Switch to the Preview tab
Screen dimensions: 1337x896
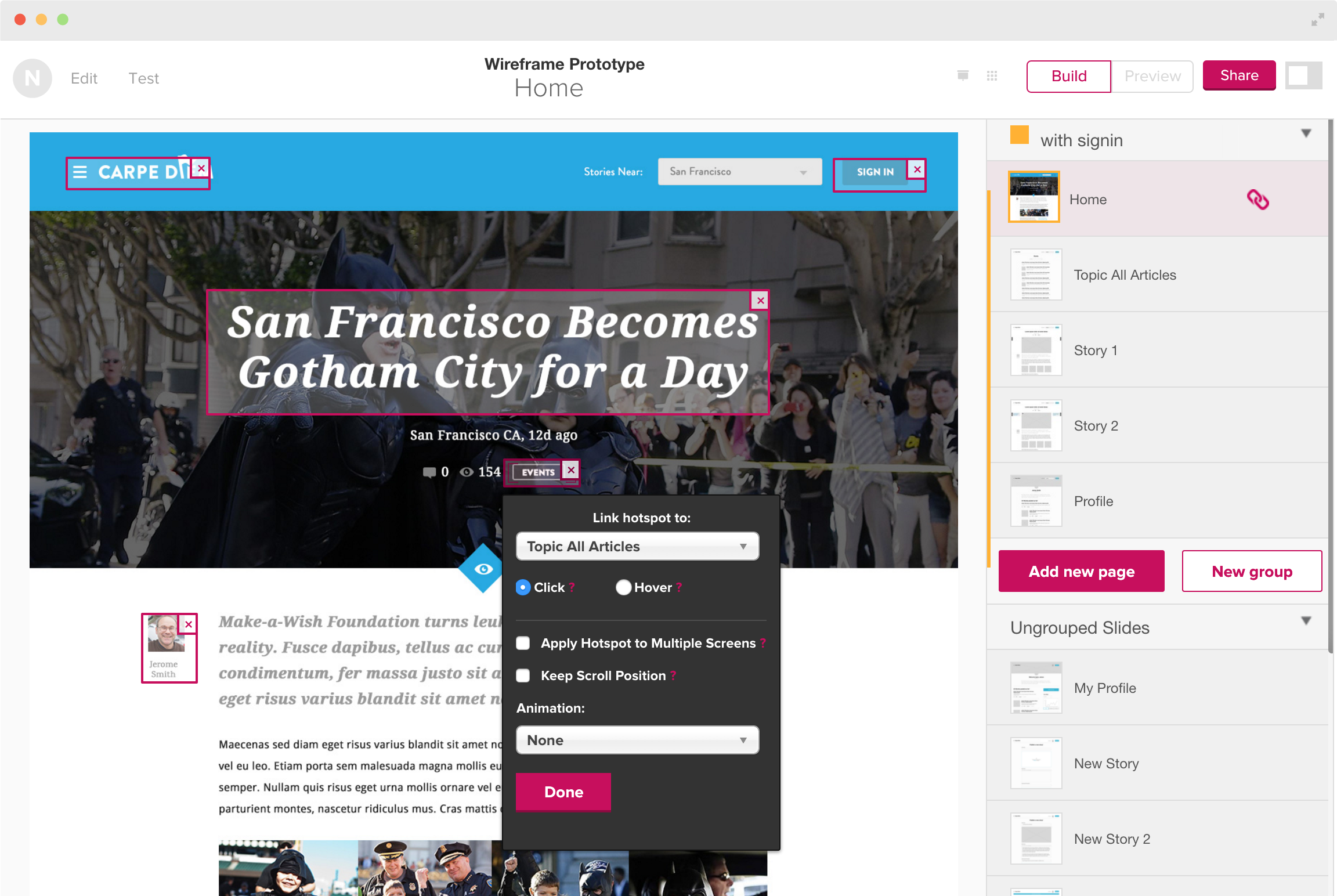(1152, 76)
